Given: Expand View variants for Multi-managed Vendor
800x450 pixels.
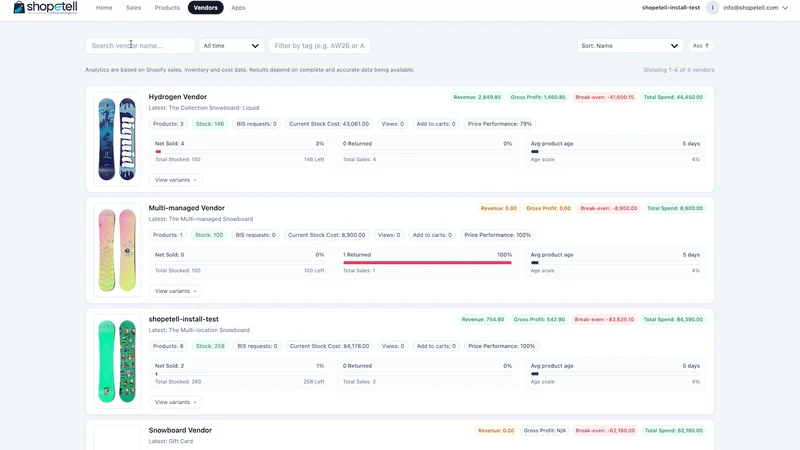Looking at the screenshot, I should [176, 291].
